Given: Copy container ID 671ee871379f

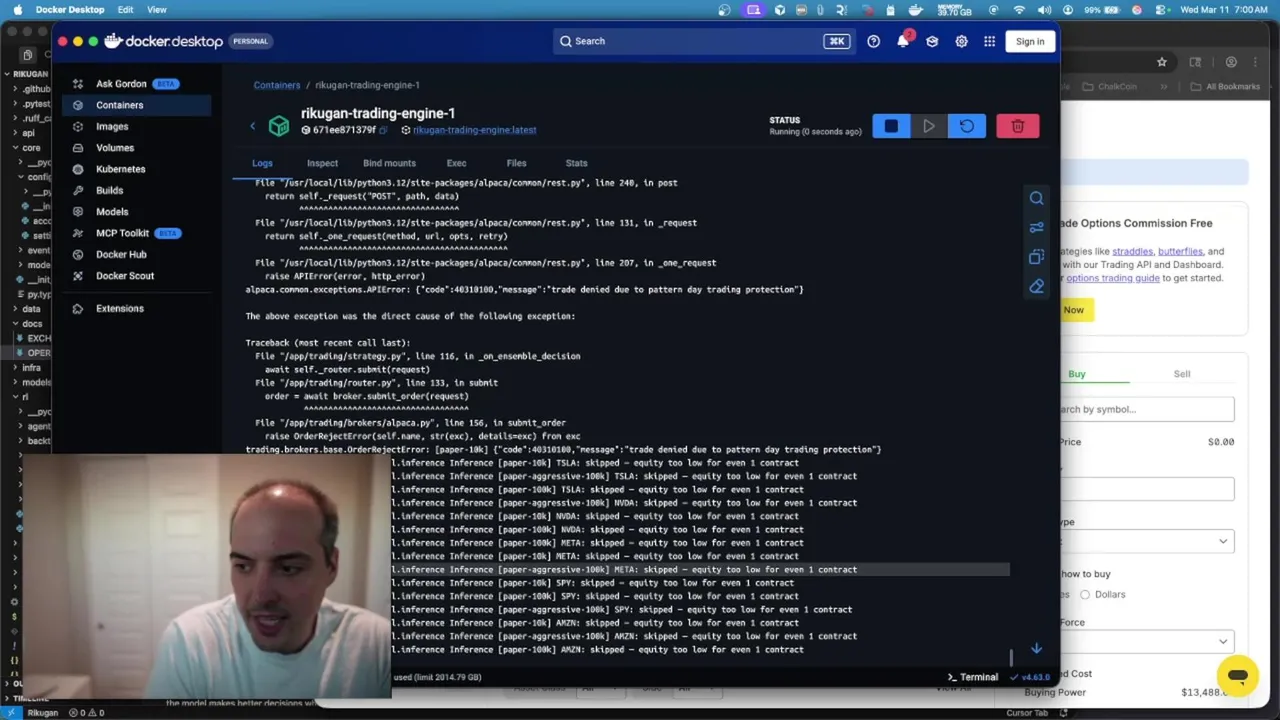Looking at the screenshot, I should pos(383,130).
